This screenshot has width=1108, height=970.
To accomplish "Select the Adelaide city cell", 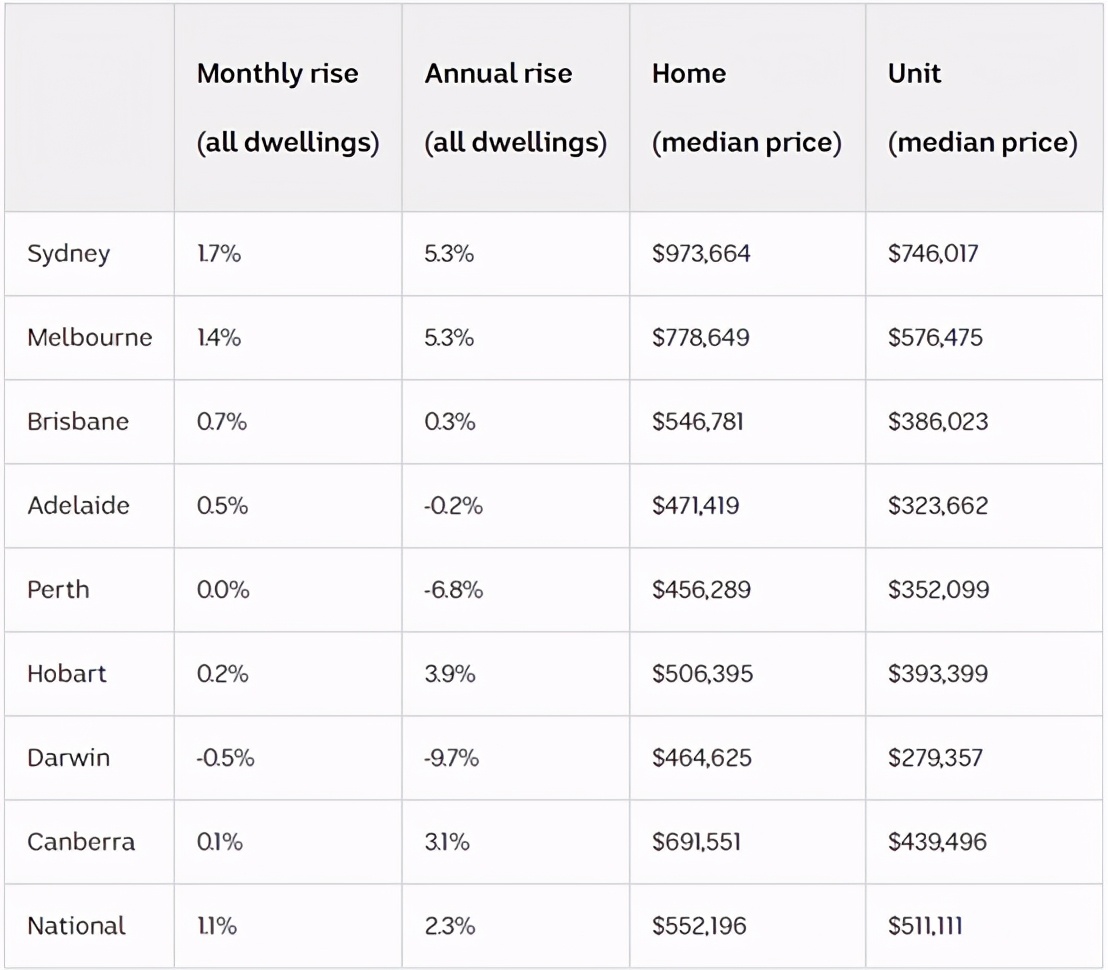I will 78,506.
